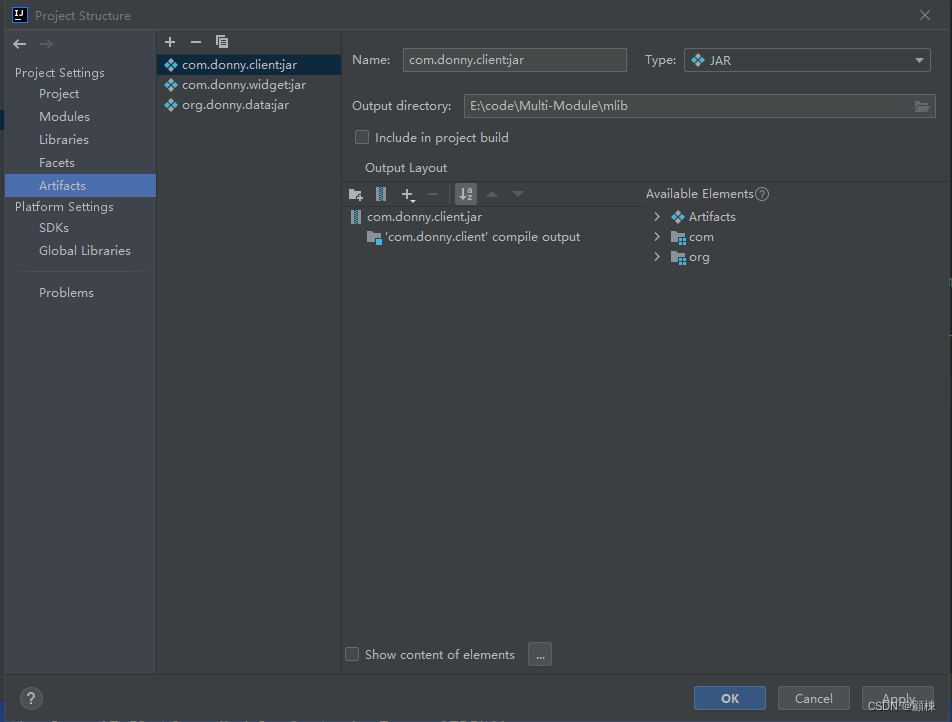Expand Artifacts in Available Elements
This screenshot has height=722, width=952.
click(x=657, y=217)
